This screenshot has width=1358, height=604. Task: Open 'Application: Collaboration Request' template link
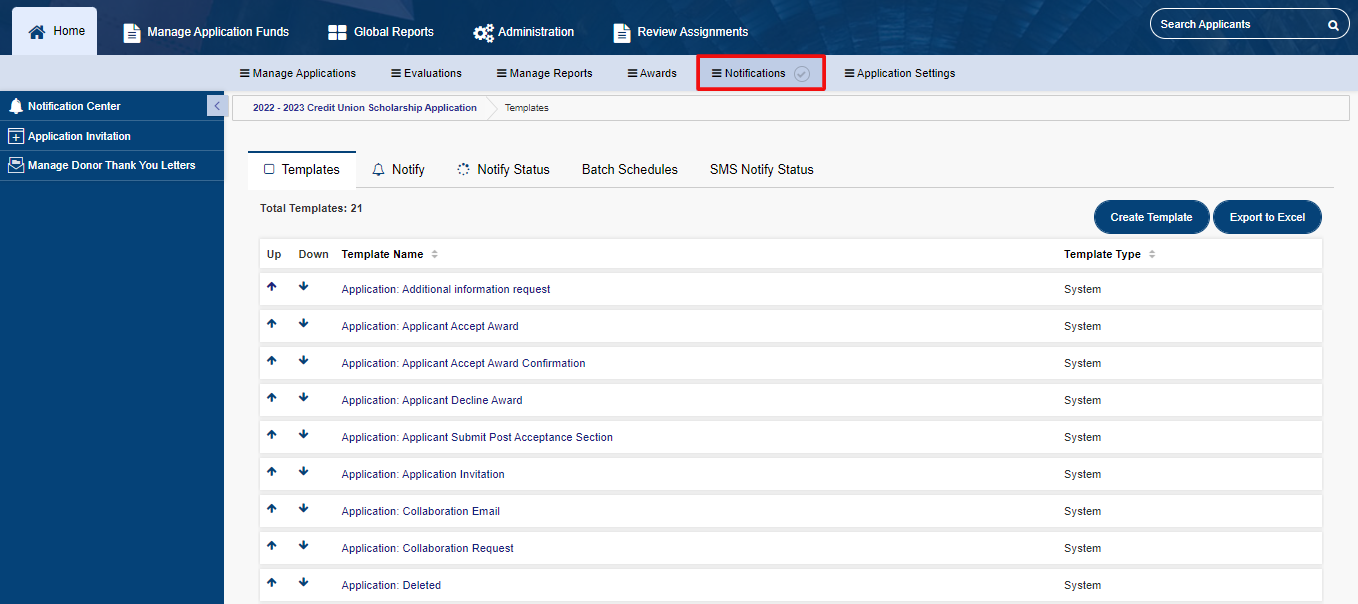[428, 548]
